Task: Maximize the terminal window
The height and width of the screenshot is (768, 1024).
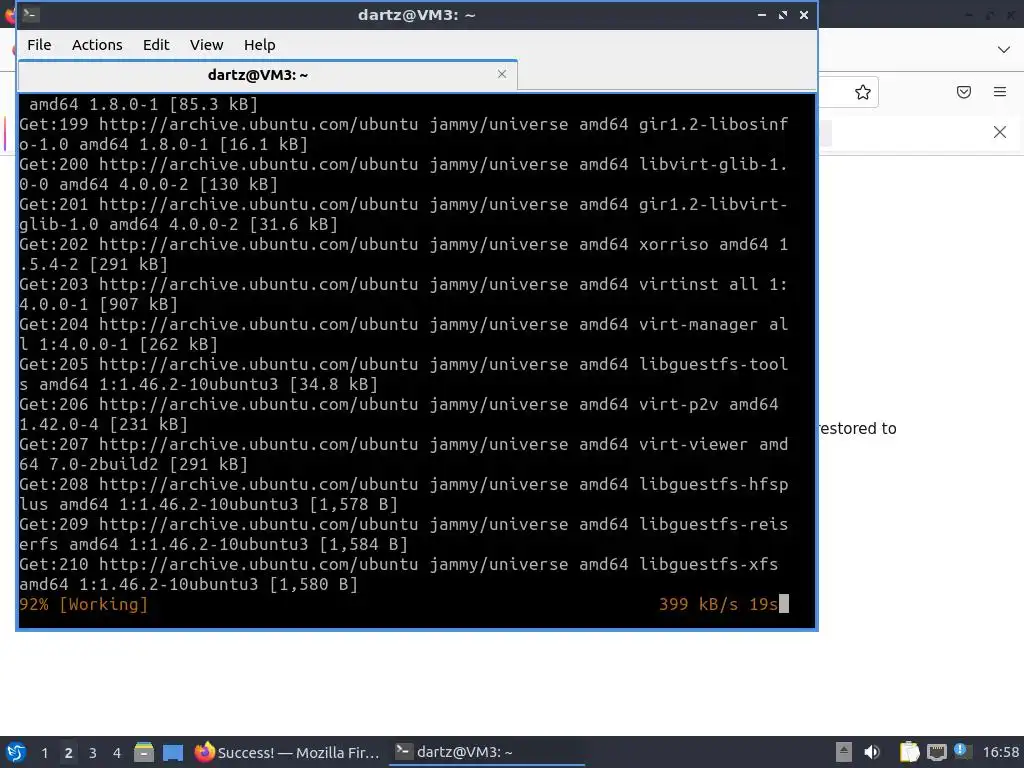Action: coord(782,14)
